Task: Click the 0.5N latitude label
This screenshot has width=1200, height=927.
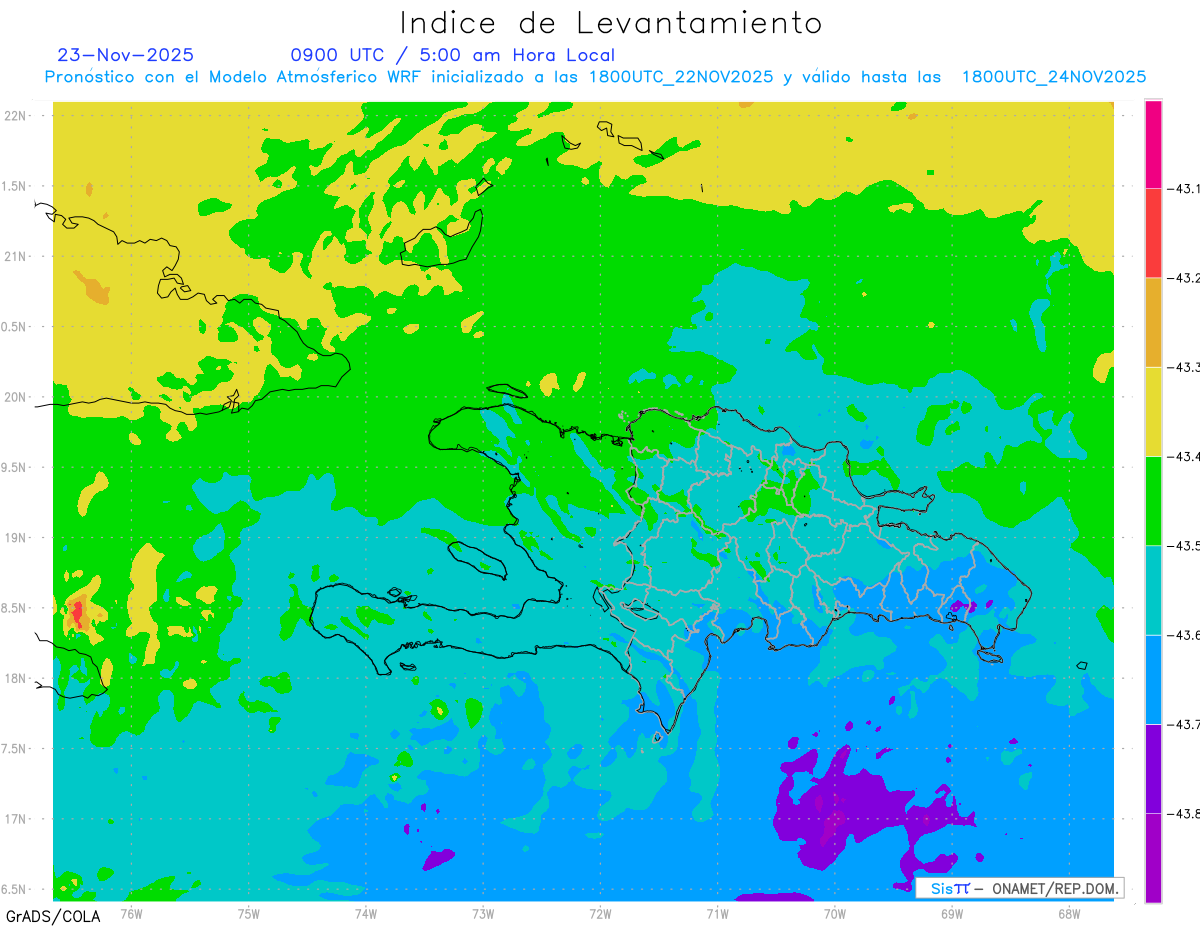Action: pos(15,327)
